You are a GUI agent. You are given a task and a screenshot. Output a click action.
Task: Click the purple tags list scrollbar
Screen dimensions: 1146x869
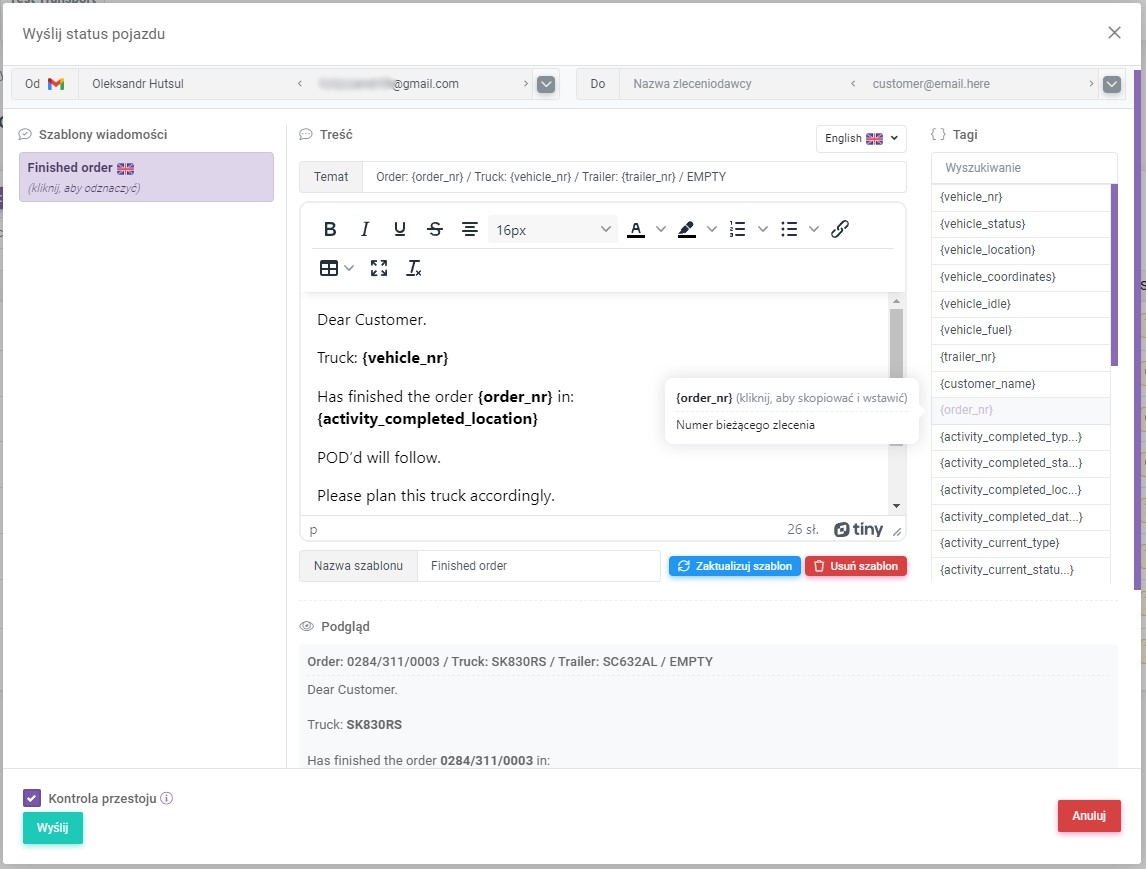click(x=1114, y=275)
